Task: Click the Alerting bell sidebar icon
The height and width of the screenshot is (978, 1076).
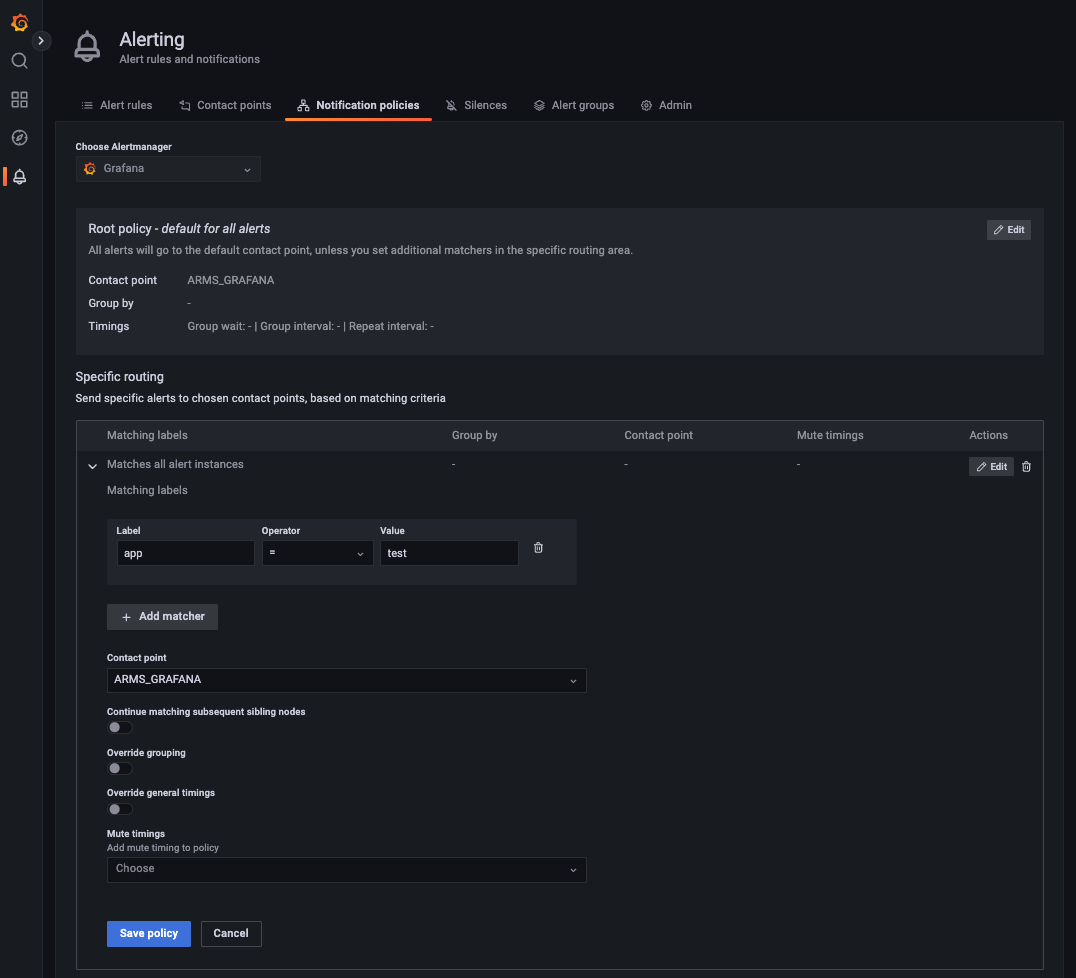Action: click(19, 176)
